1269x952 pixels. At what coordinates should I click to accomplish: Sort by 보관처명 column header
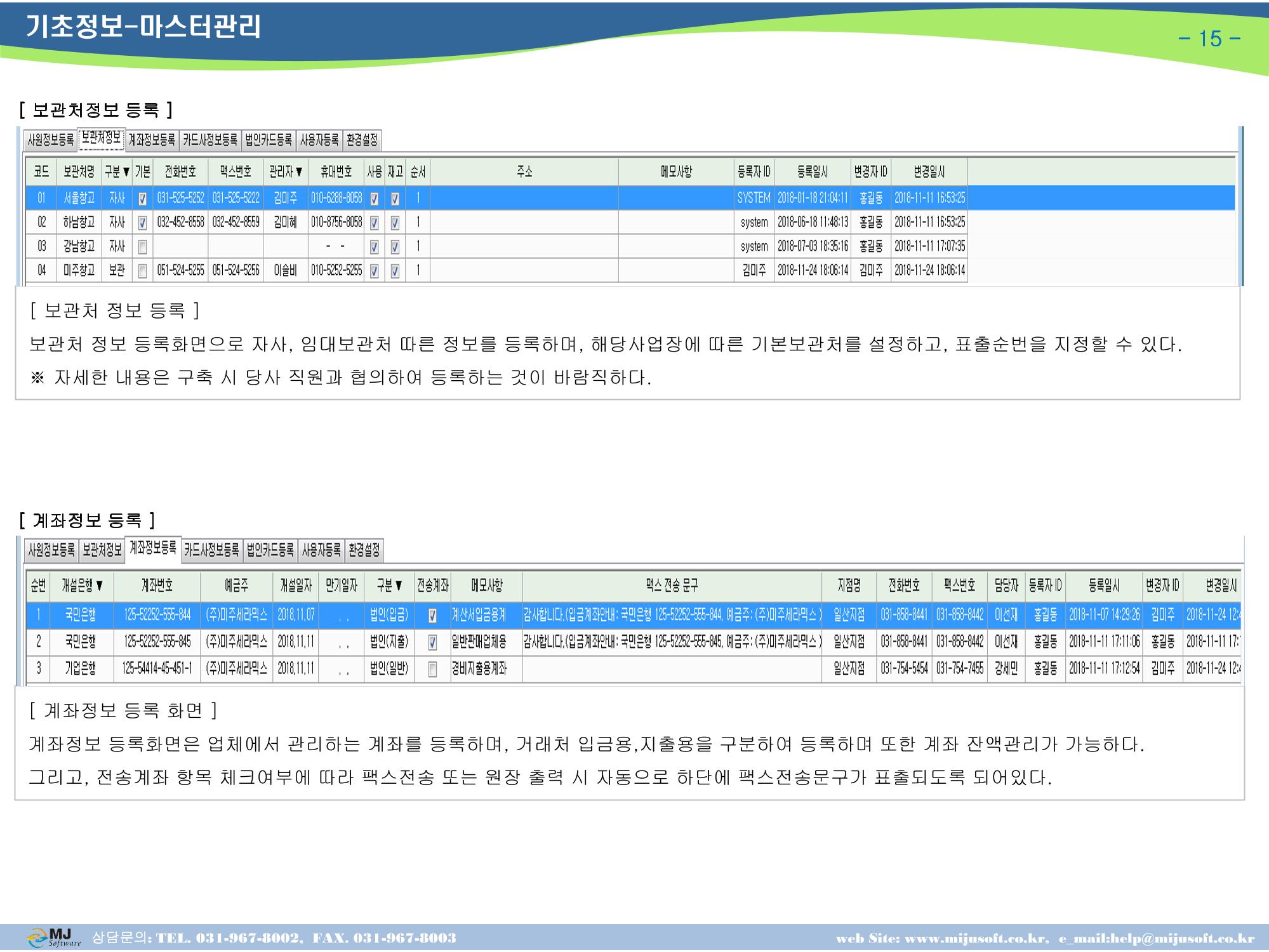point(79,172)
